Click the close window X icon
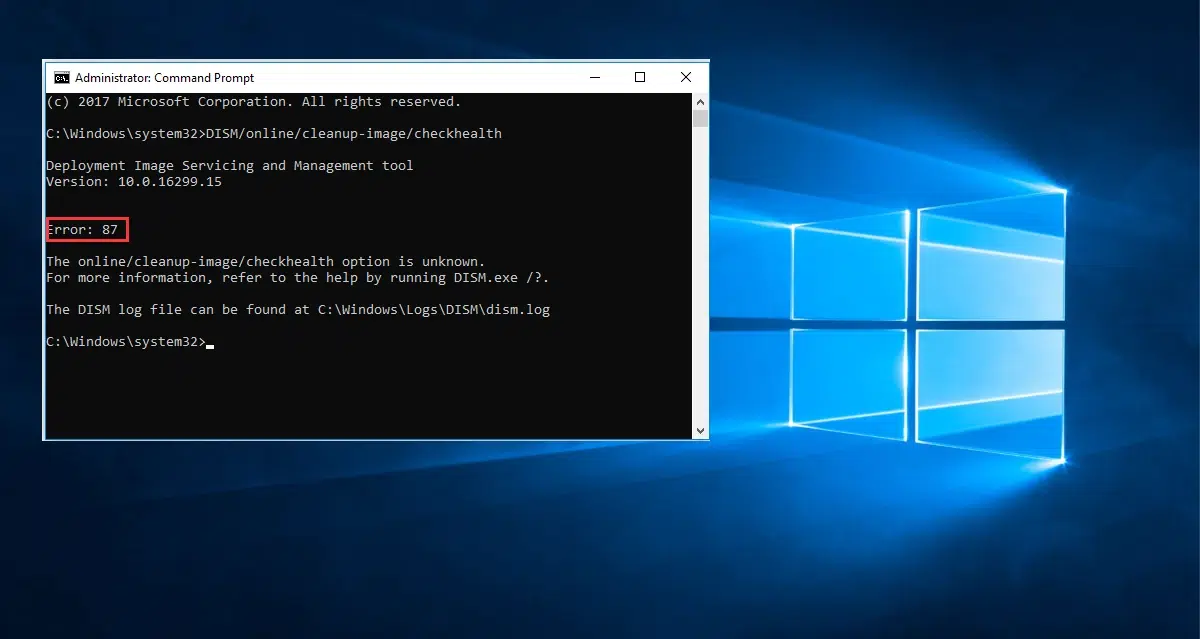The image size is (1200, 639). (686, 77)
